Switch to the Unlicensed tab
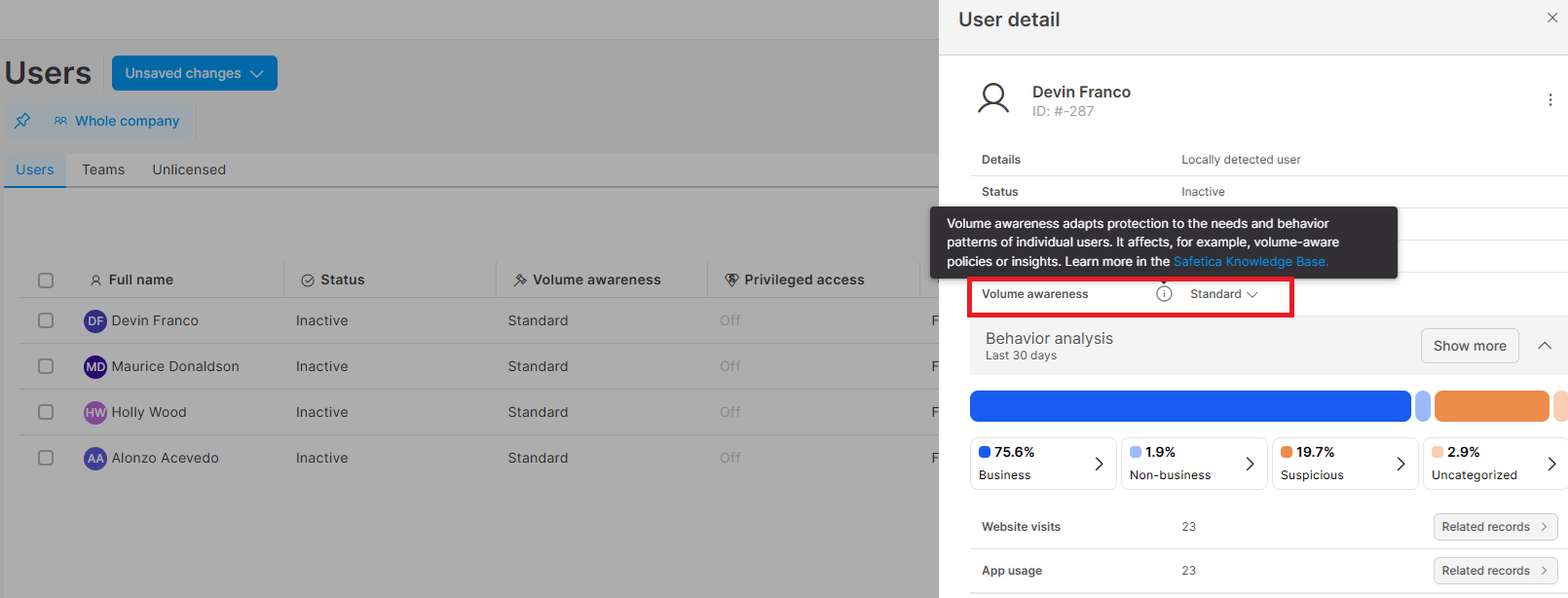This screenshot has width=1568, height=598. [x=189, y=169]
